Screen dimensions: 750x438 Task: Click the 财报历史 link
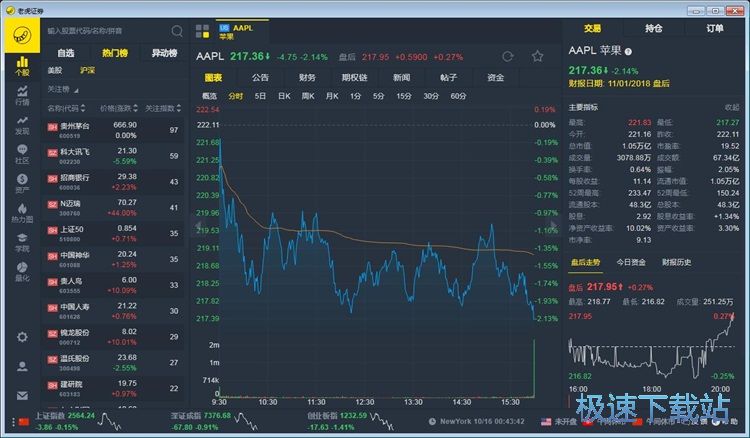[x=677, y=262]
